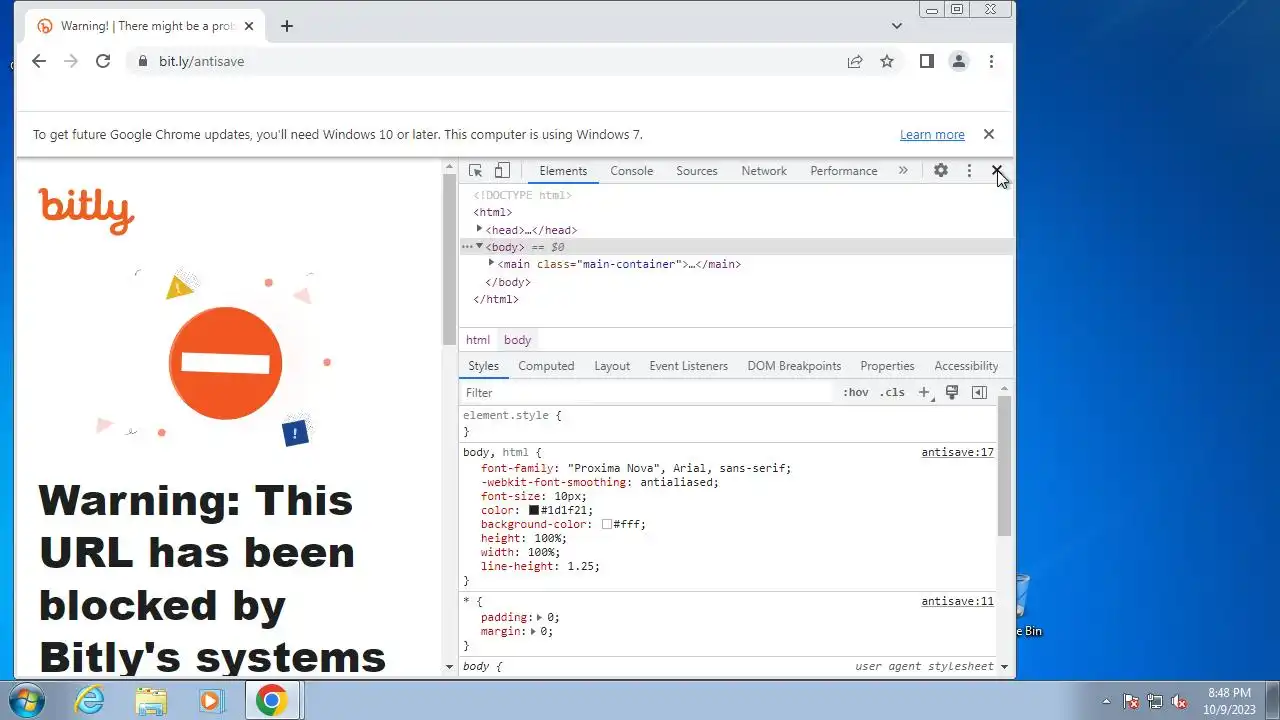Click the share page icon
This screenshot has width=1280, height=720.
point(855,61)
